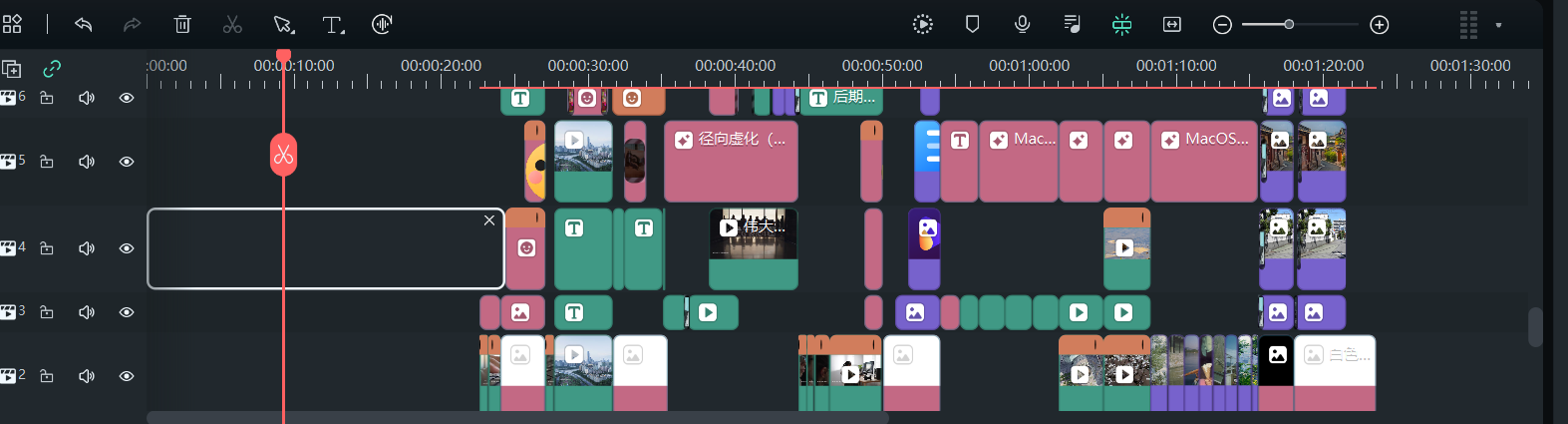Toggle the green timeline snapping icon
The width and height of the screenshot is (1568, 424).
pyautogui.click(x=1122, y=24)
